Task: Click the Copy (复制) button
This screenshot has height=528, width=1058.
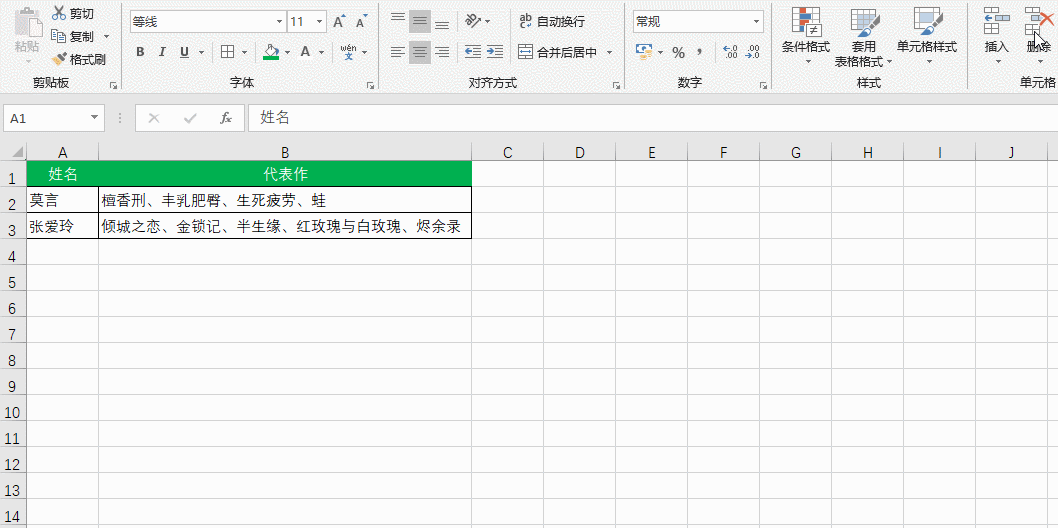Action: point(74,36)
